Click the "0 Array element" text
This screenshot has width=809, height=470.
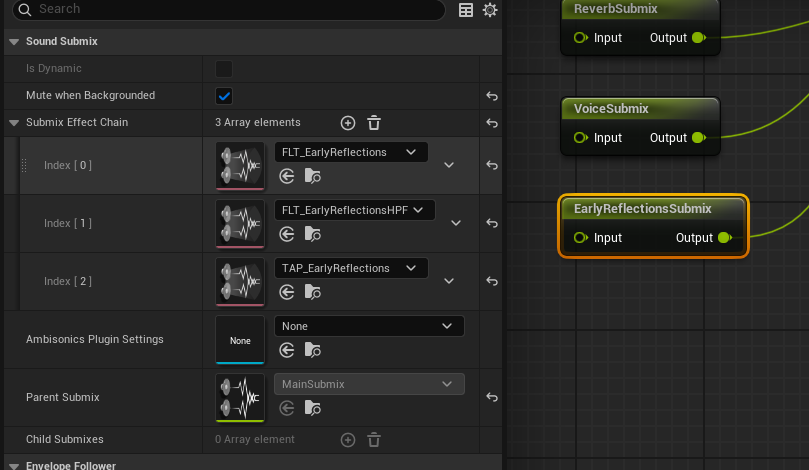(x=255, y=440)
